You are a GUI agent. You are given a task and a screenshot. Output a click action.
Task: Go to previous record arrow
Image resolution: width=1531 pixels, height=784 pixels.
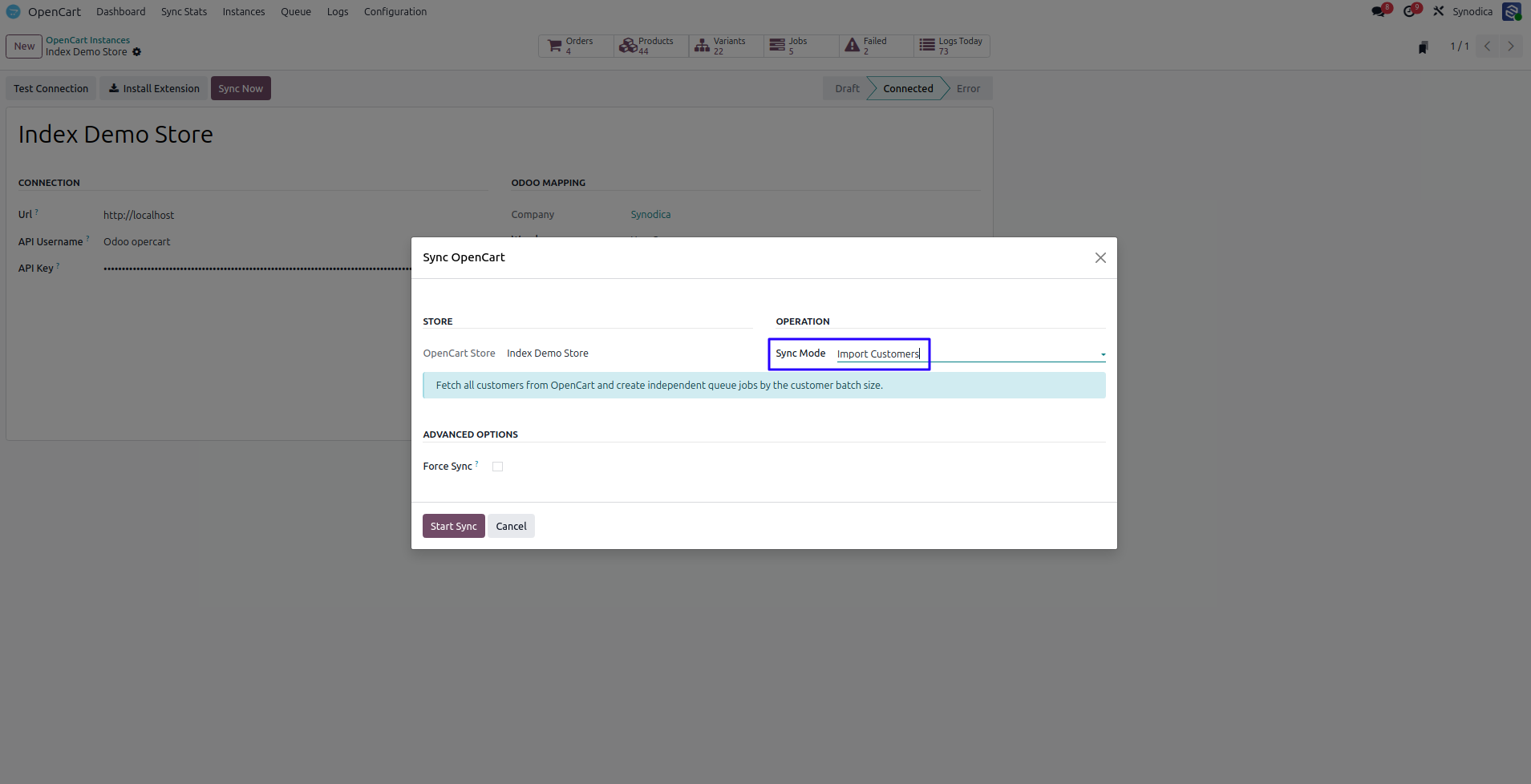click(x=1487, y=46)
